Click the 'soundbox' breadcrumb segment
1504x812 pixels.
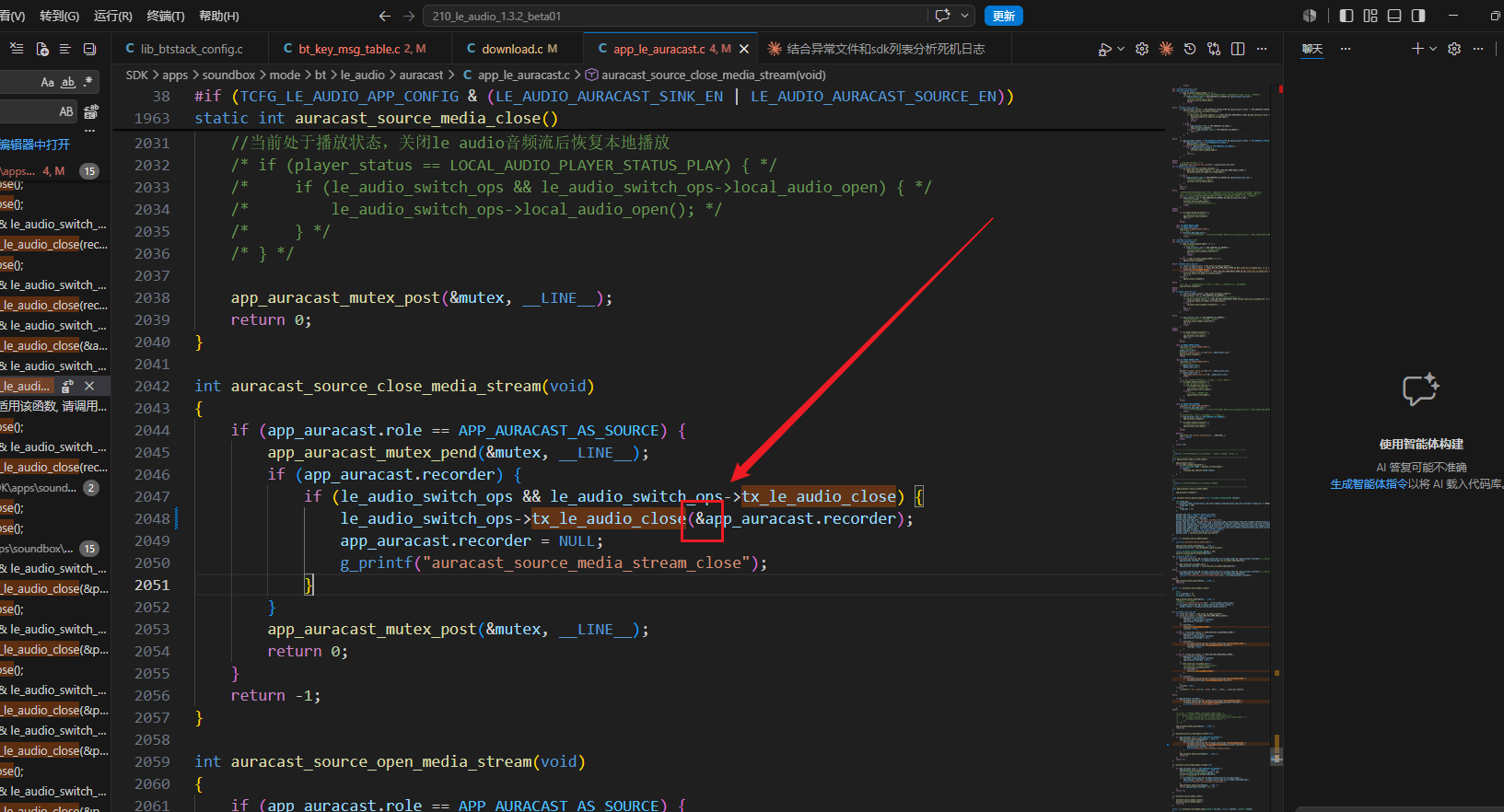tap(228, 75)
